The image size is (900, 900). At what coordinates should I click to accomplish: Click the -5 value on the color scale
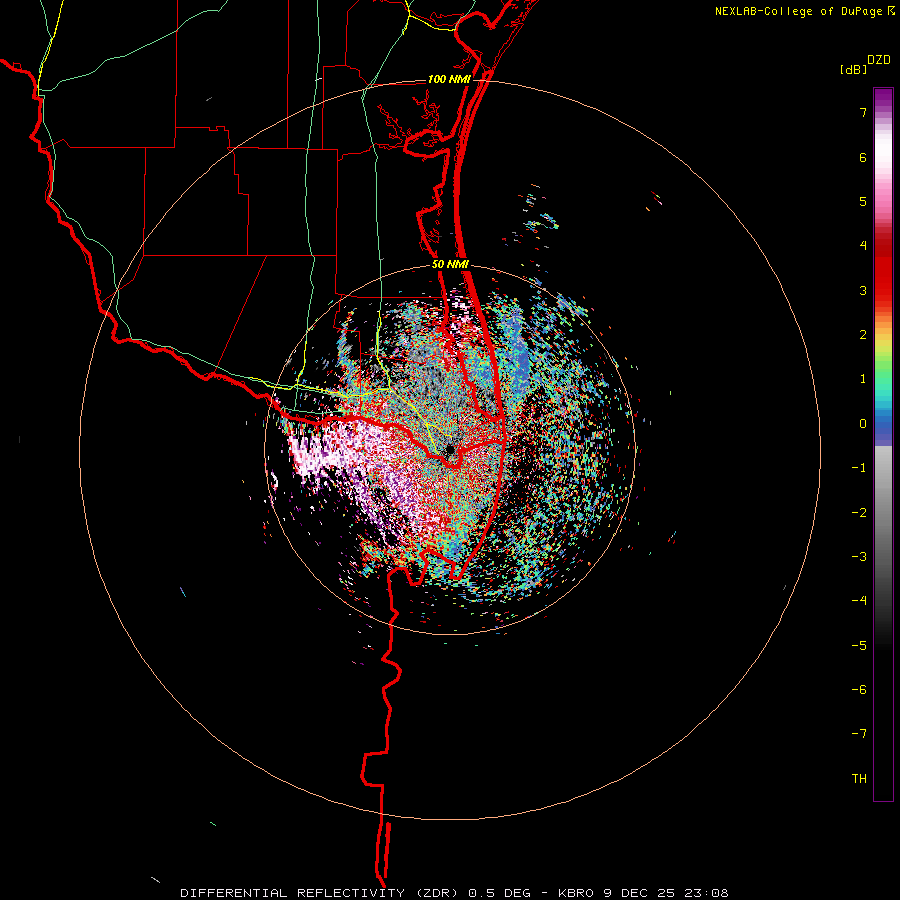click(x=859, y=646)
